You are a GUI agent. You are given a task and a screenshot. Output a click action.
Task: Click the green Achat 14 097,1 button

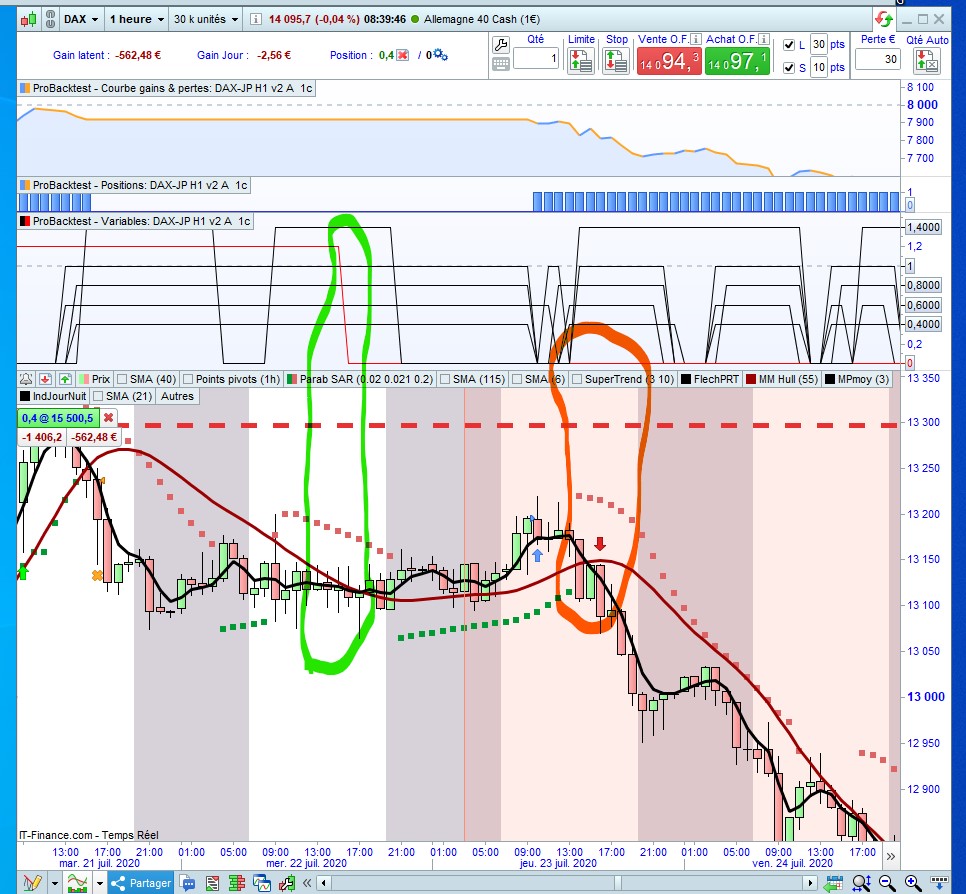737,62
